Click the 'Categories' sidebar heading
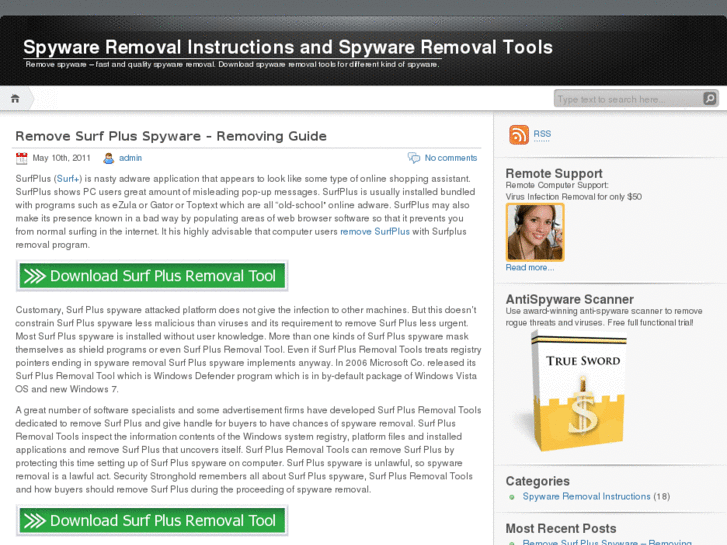This screenshot has width=727, height=545. pos(538,481)
